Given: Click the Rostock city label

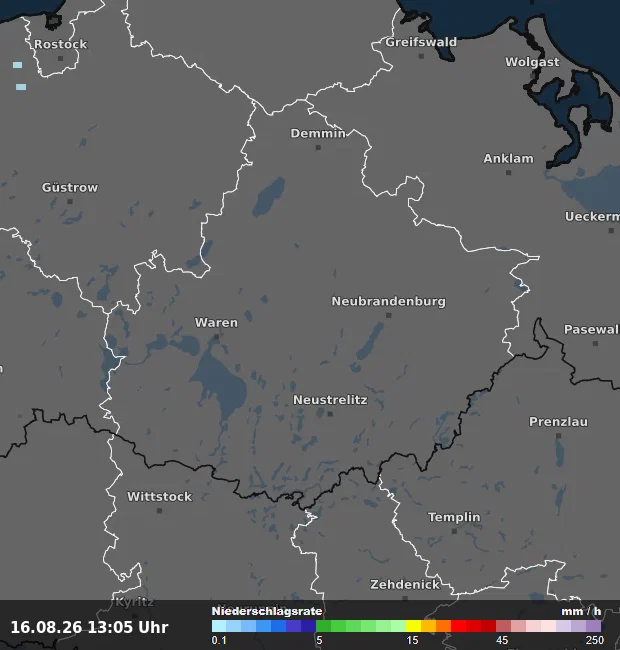Looking at the screenshot, I should [x=61, y=44].
